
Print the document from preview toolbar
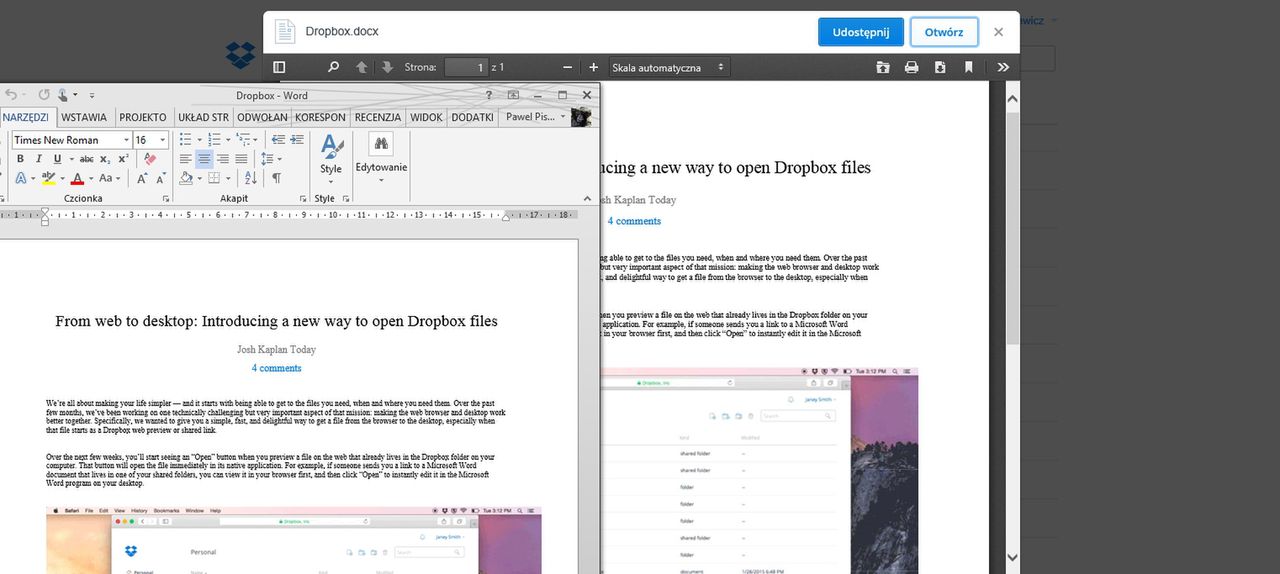pos(911,67)
